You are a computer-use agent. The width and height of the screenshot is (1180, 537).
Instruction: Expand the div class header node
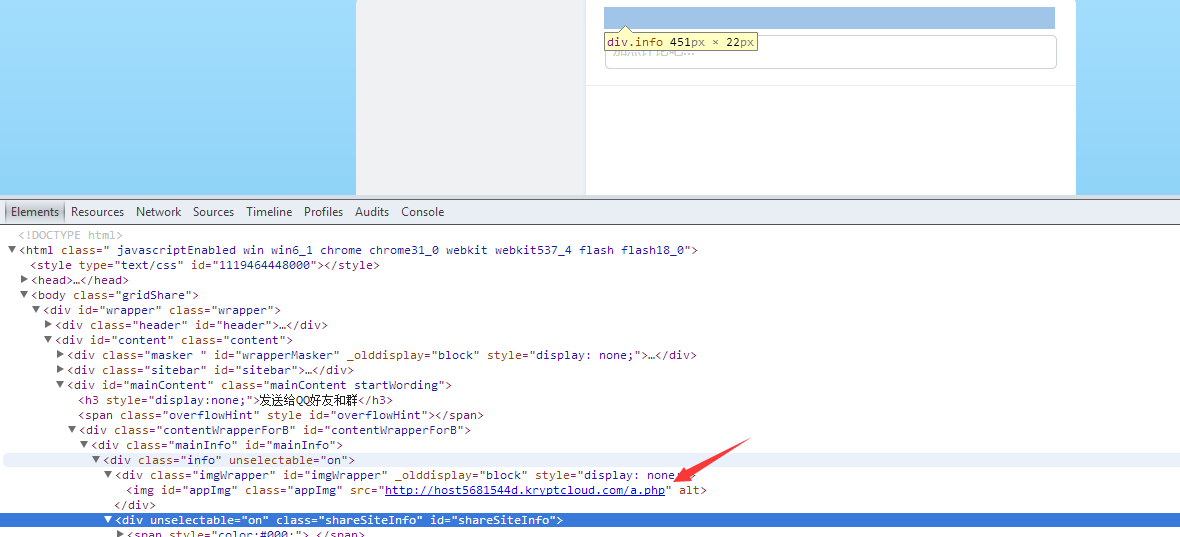point(48,325)
